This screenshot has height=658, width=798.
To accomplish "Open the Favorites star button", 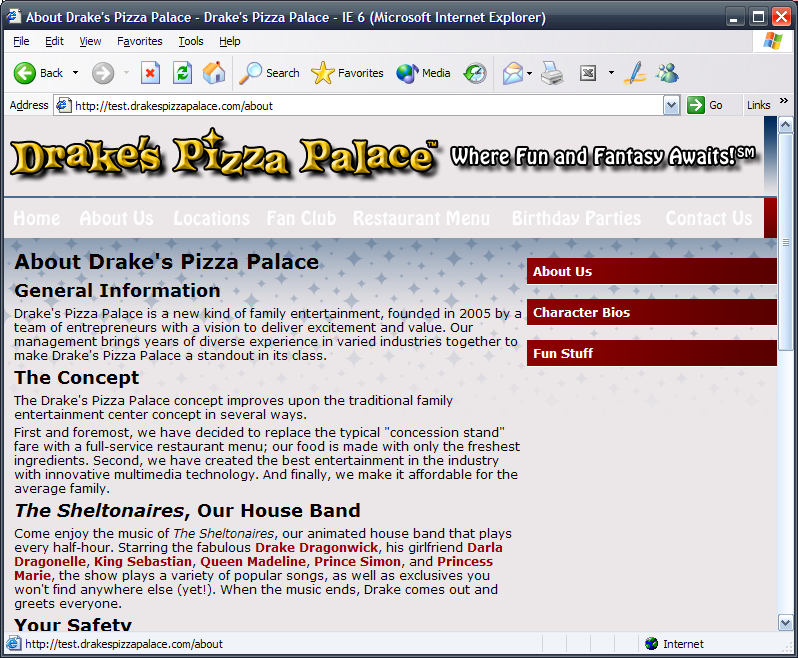I will point(347,73).
